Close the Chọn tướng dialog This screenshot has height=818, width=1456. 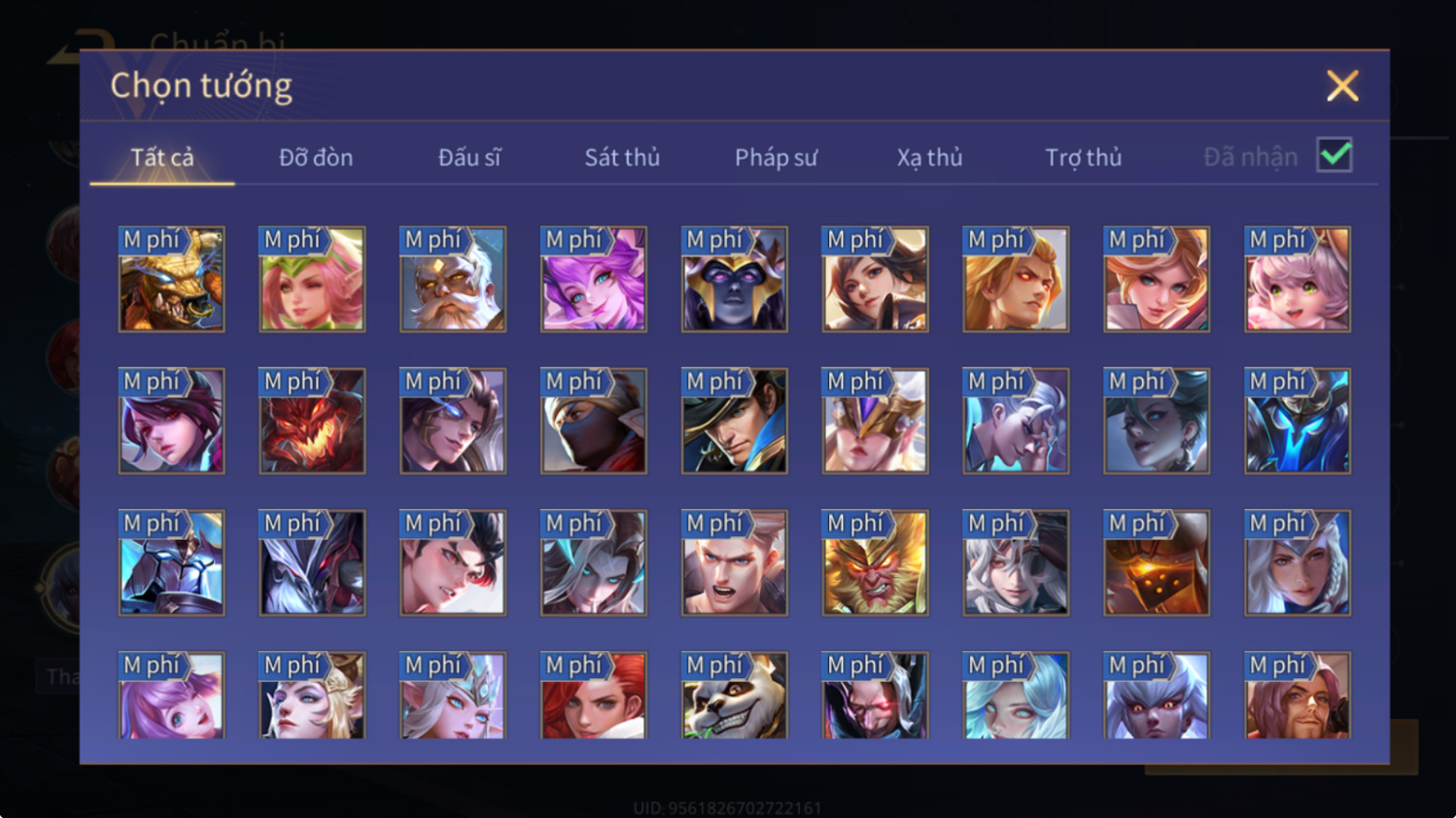[1342, 85]
